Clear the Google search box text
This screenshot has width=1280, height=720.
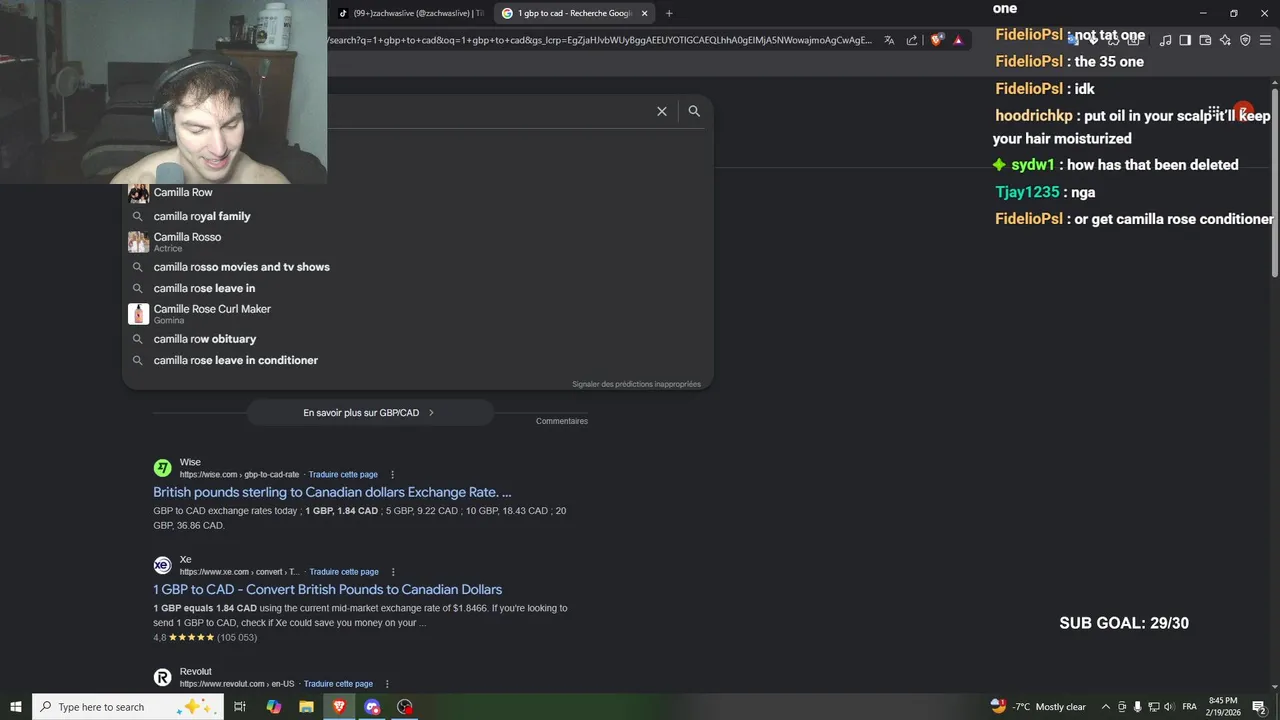point(661,111)
